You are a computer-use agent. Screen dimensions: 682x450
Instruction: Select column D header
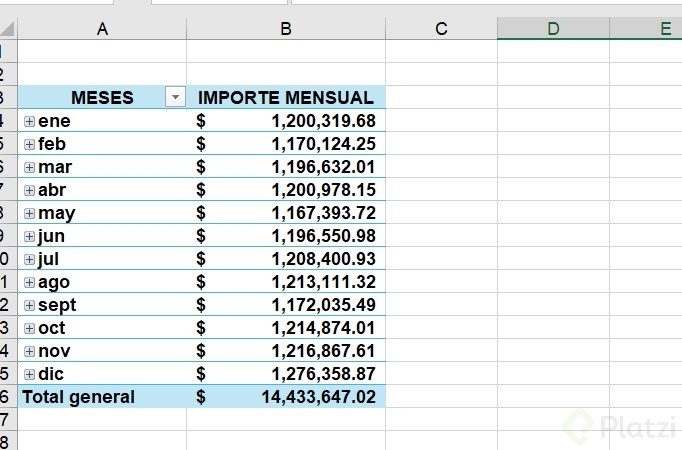click(553, 29)
